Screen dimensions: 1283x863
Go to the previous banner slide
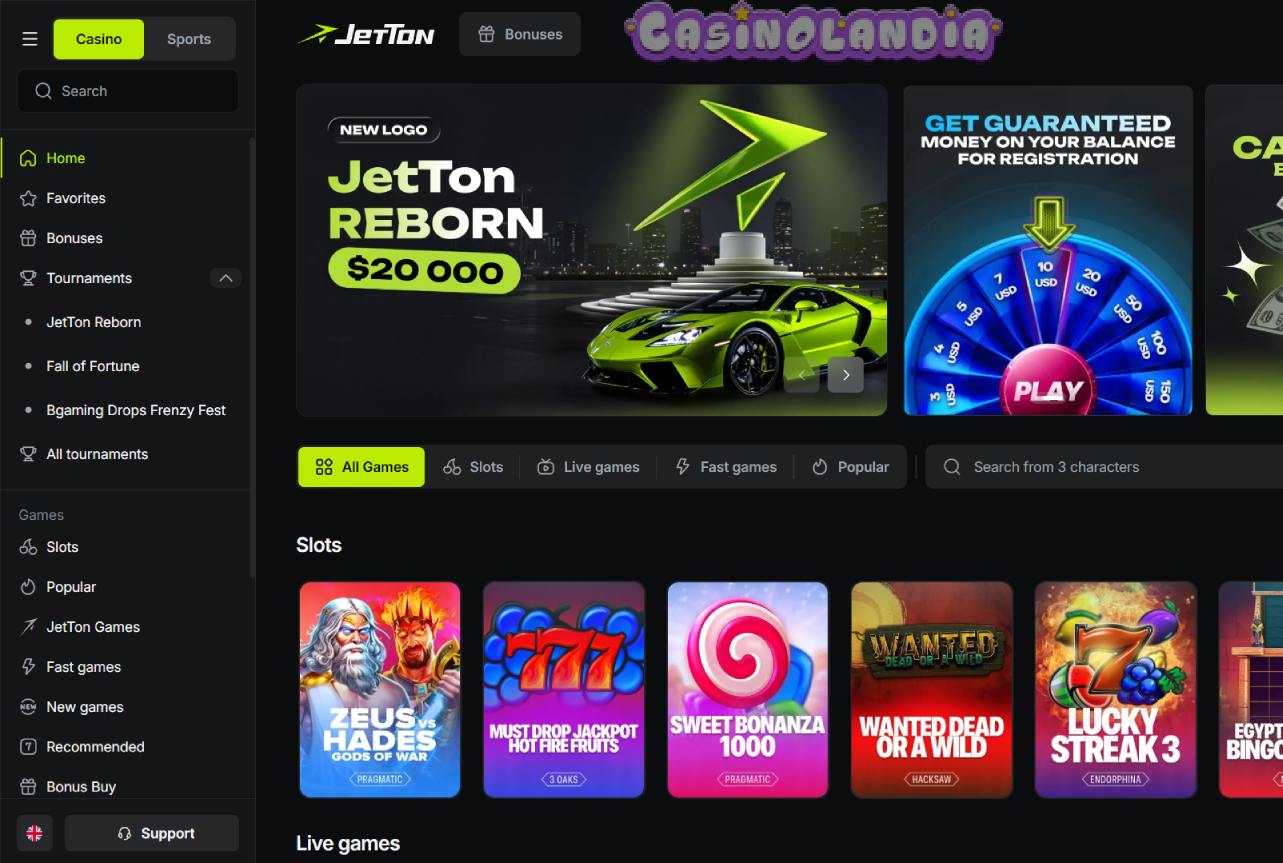coord(802,375)
